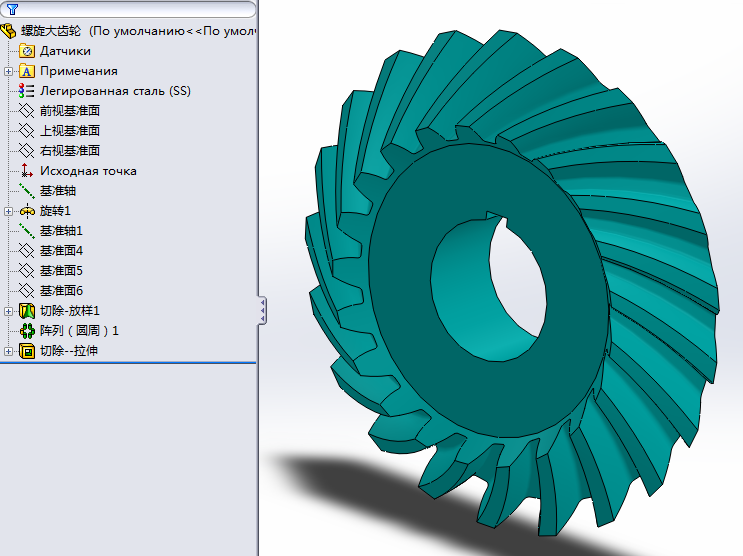This screenshot has width=743, height=556.
Task: Click the 右视基准面 plane icon
Action: coord(27,151)
